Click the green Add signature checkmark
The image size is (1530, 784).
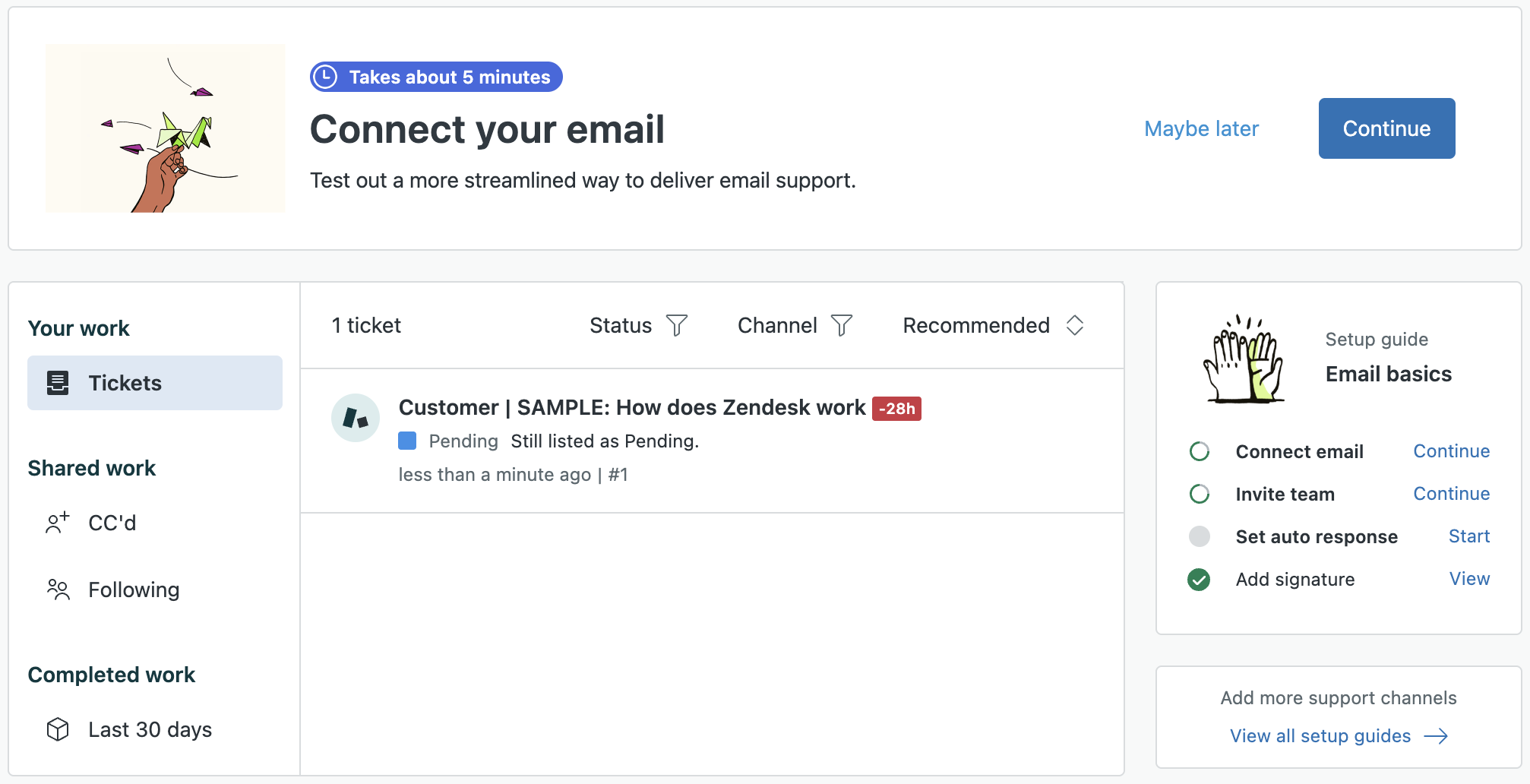click(x=1199, y=580)
